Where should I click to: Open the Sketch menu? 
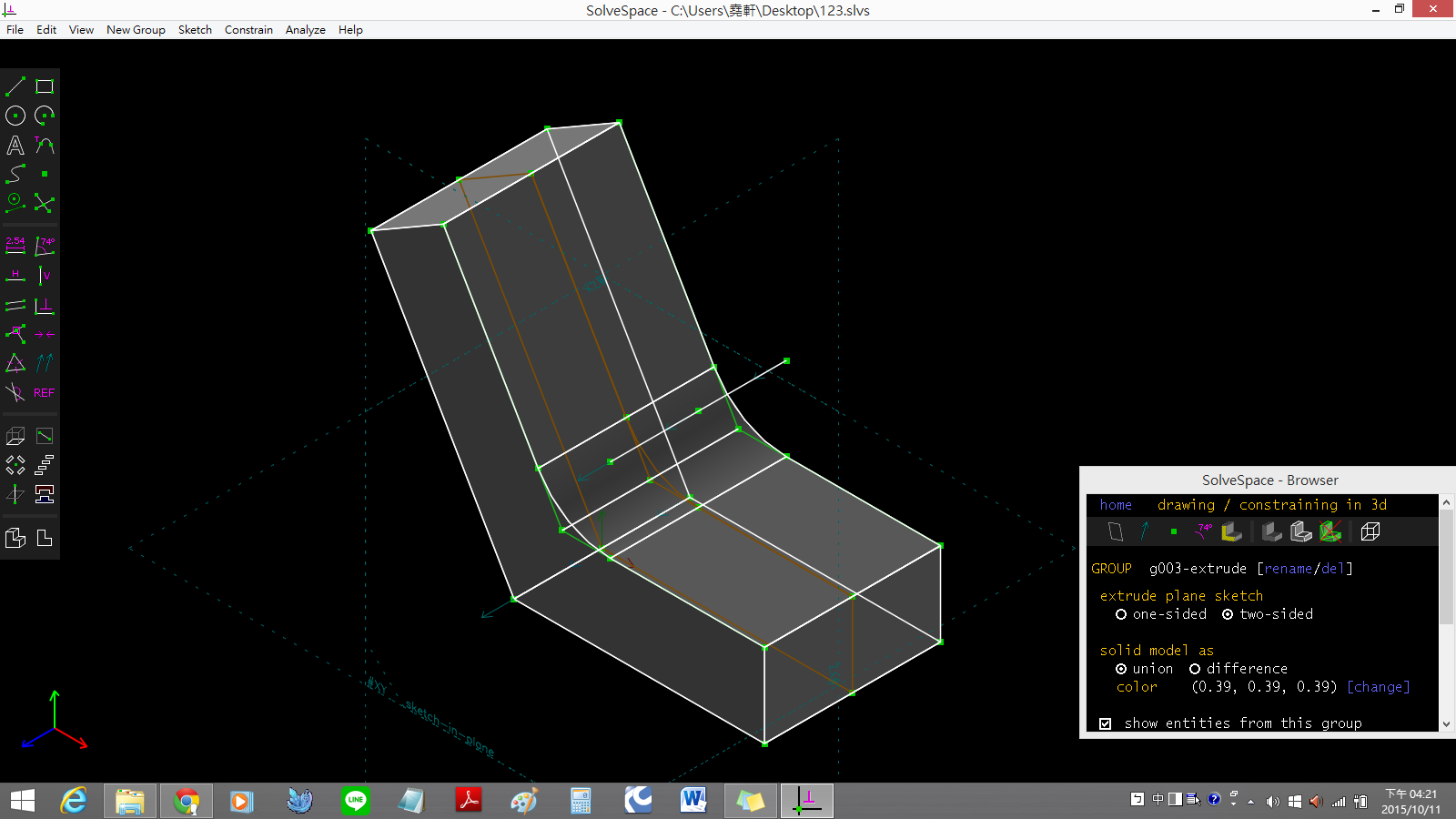click(195, 29)
